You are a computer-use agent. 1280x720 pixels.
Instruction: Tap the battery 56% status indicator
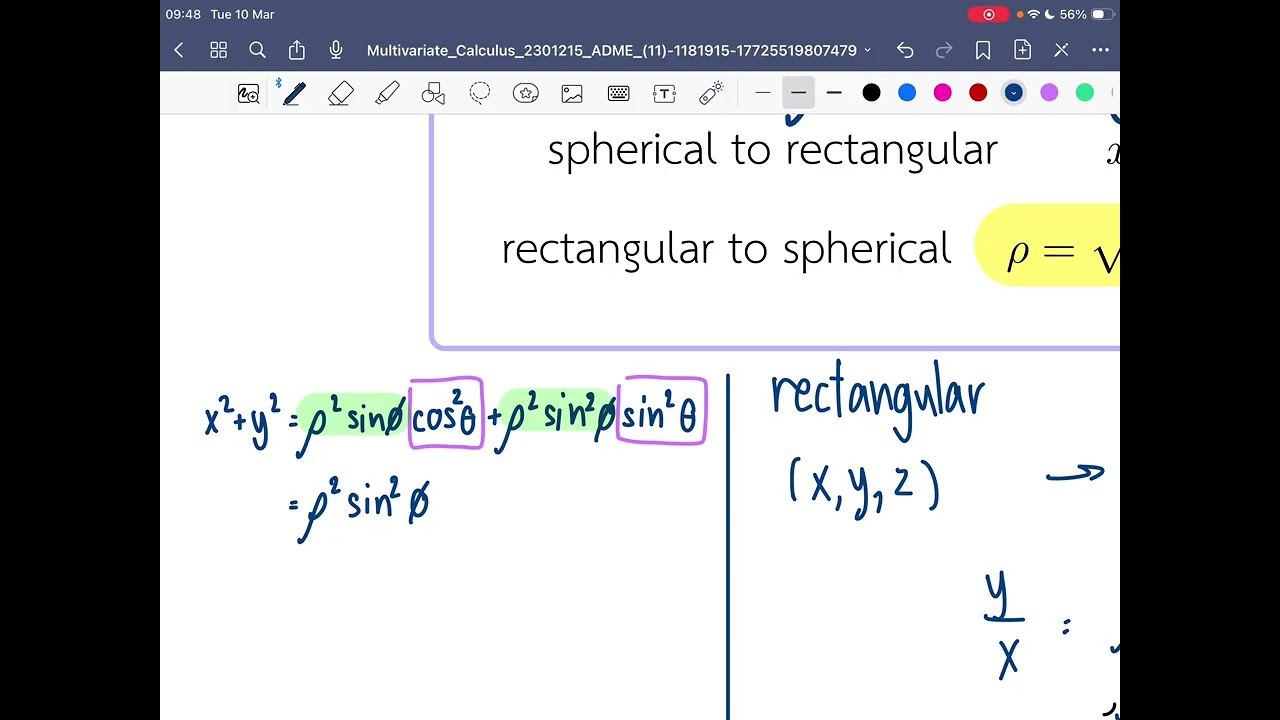1086,14
